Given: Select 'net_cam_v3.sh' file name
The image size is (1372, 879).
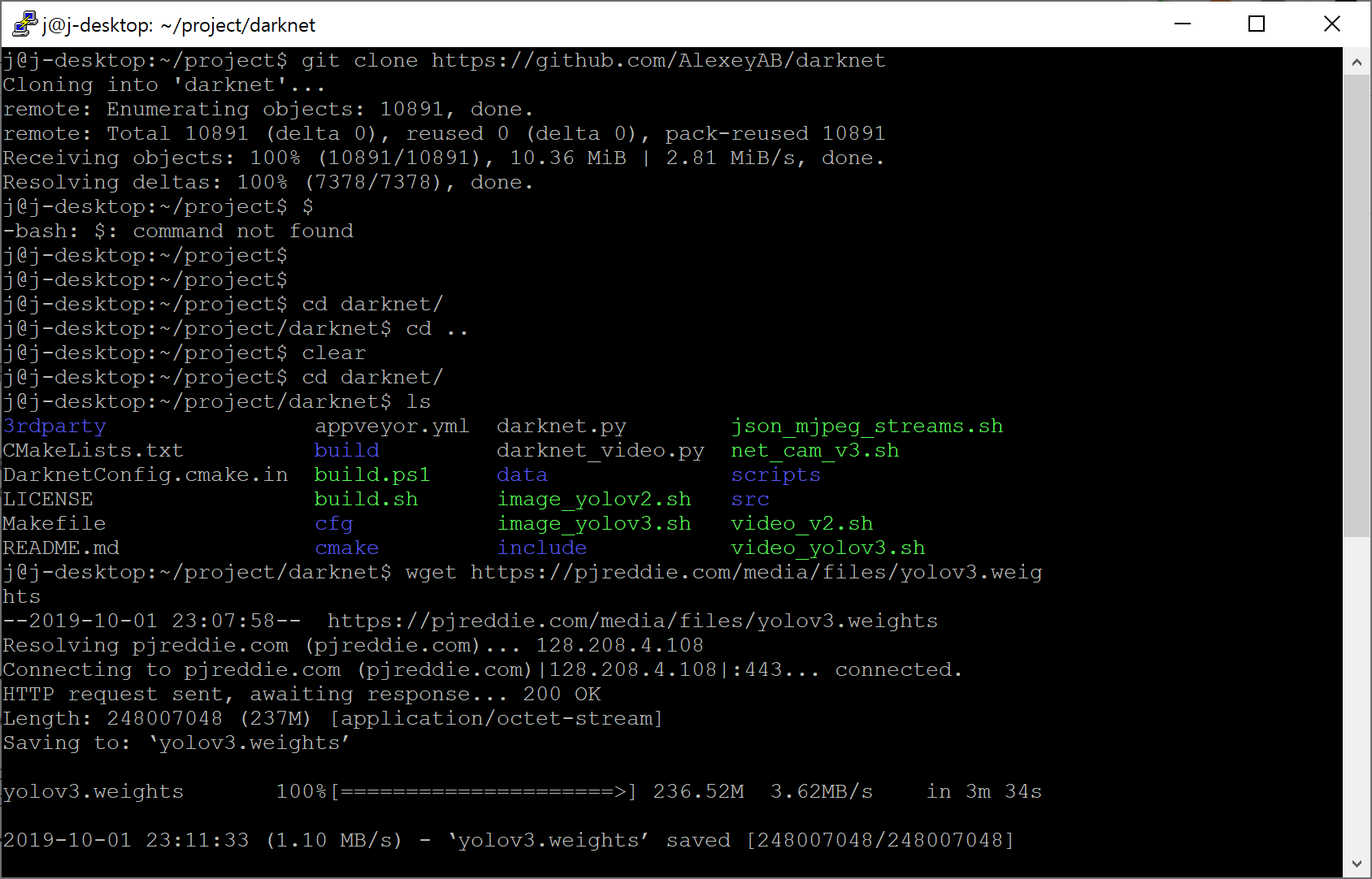Looking at the screenshot, I should pos(815,451).
